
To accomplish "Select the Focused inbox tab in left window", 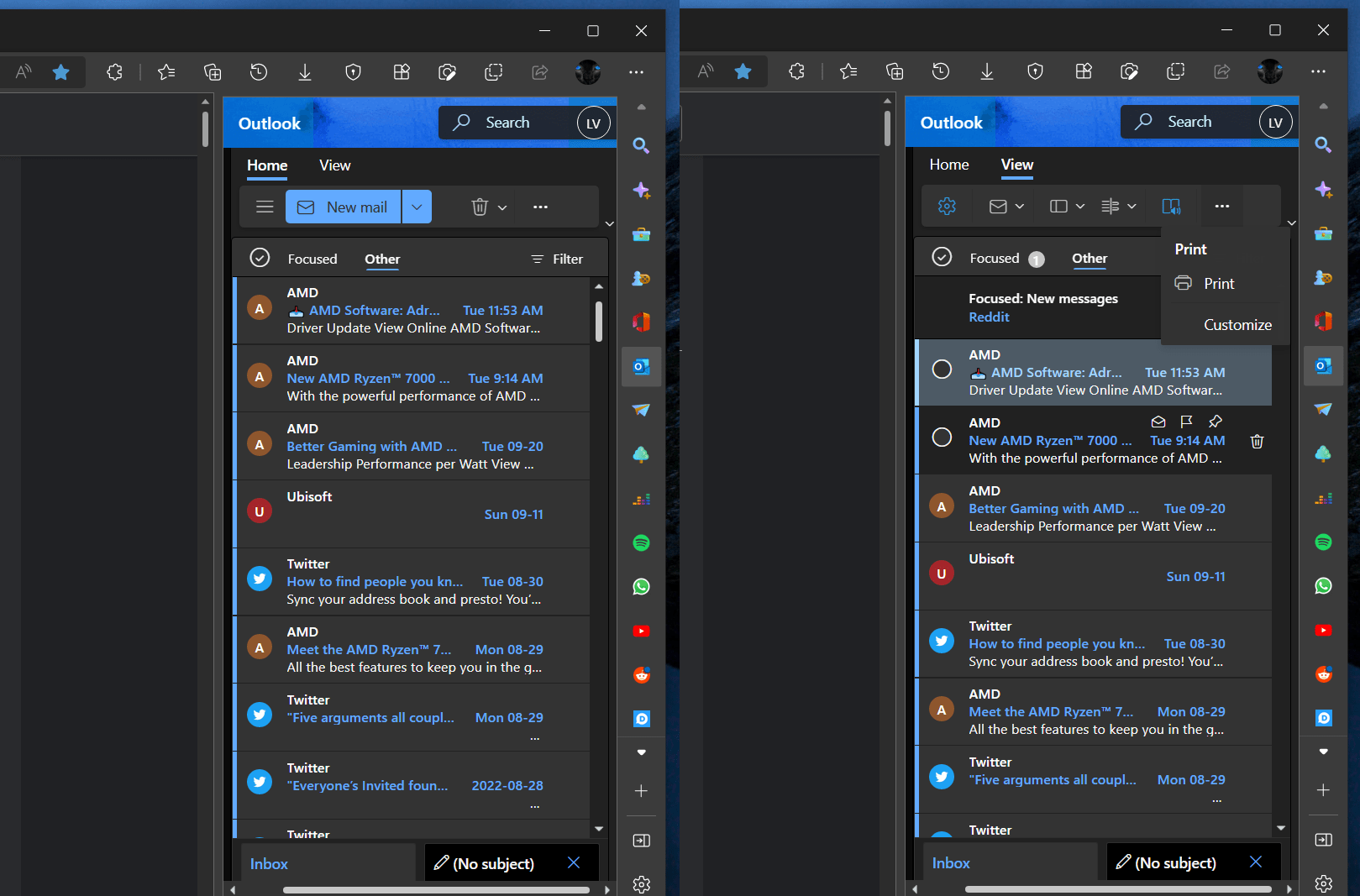I will (312, 259).
